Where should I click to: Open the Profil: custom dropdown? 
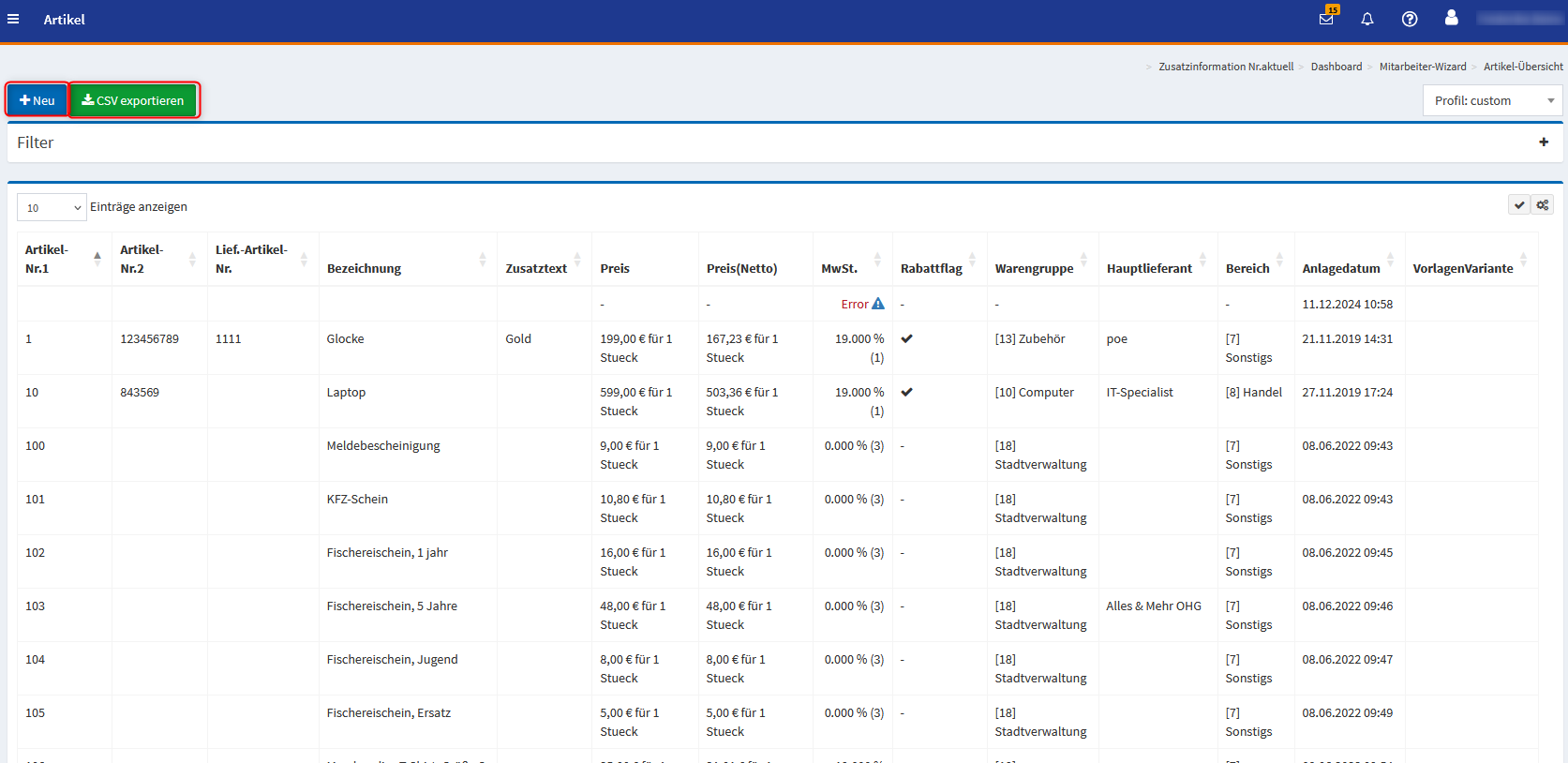[1491, 100]
